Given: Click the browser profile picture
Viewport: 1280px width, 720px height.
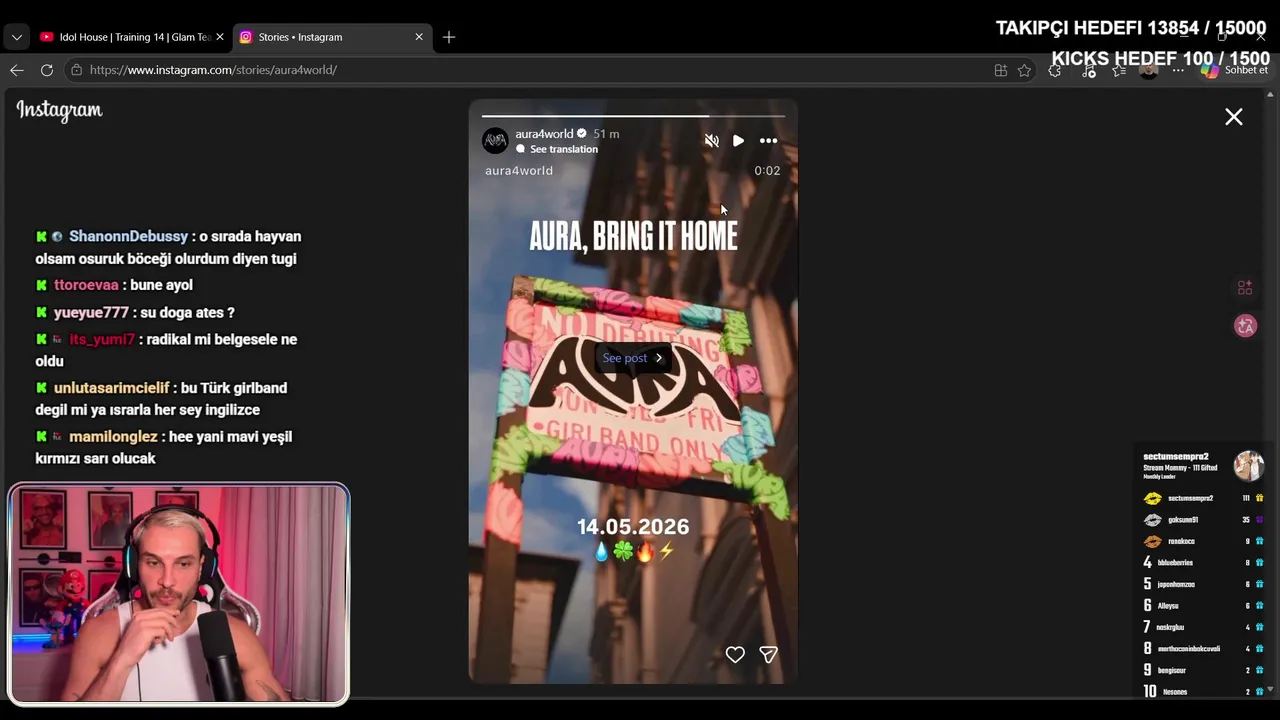Looking at the screenshot, I should point(1149,71).
